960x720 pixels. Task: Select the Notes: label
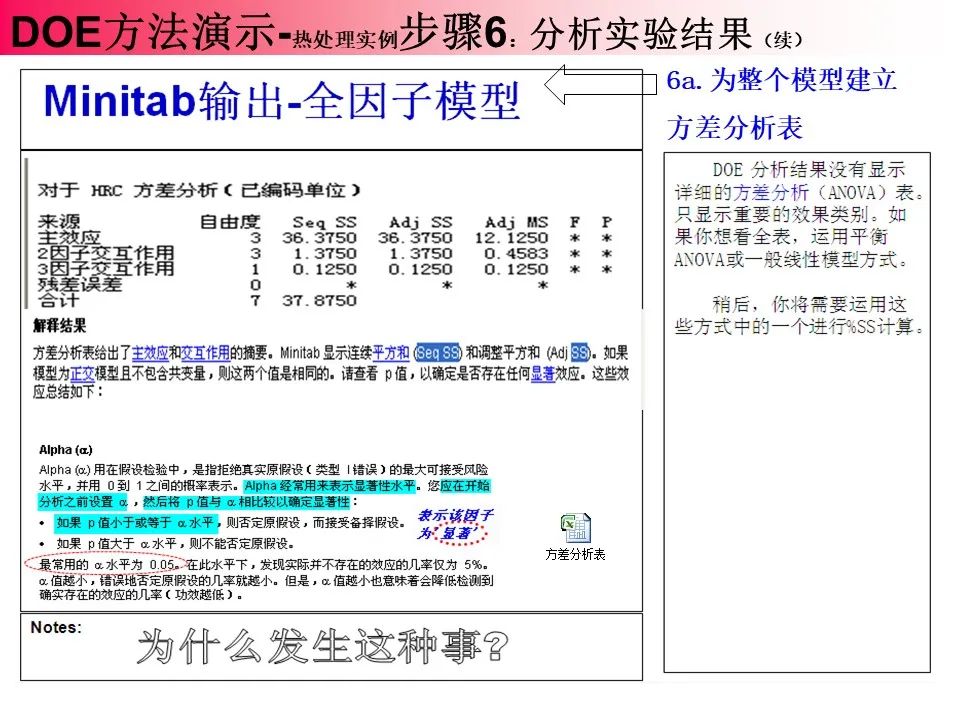coord(56,628)
